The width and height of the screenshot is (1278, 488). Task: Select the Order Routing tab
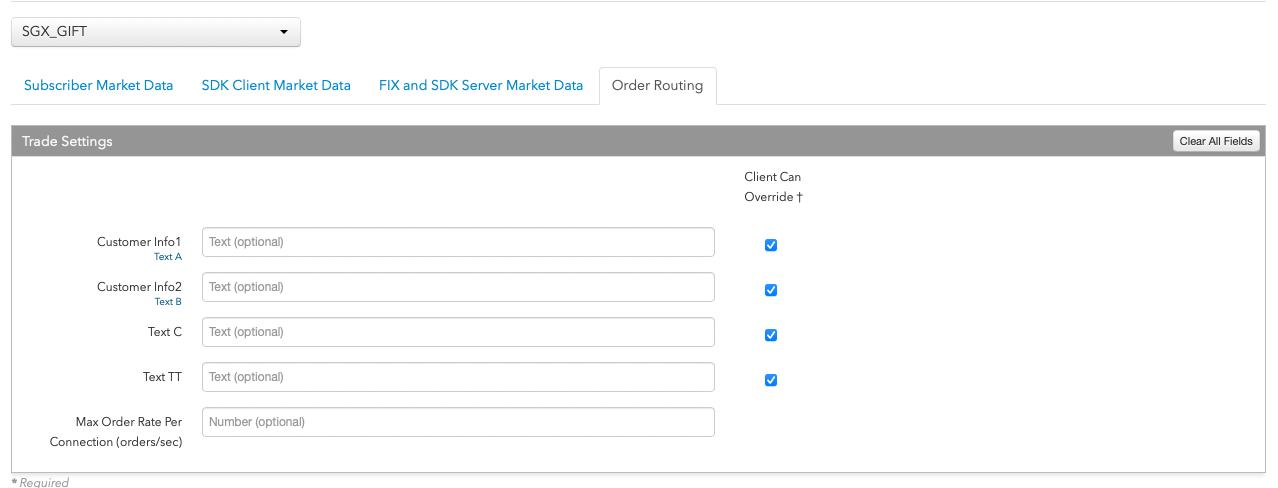658,86
